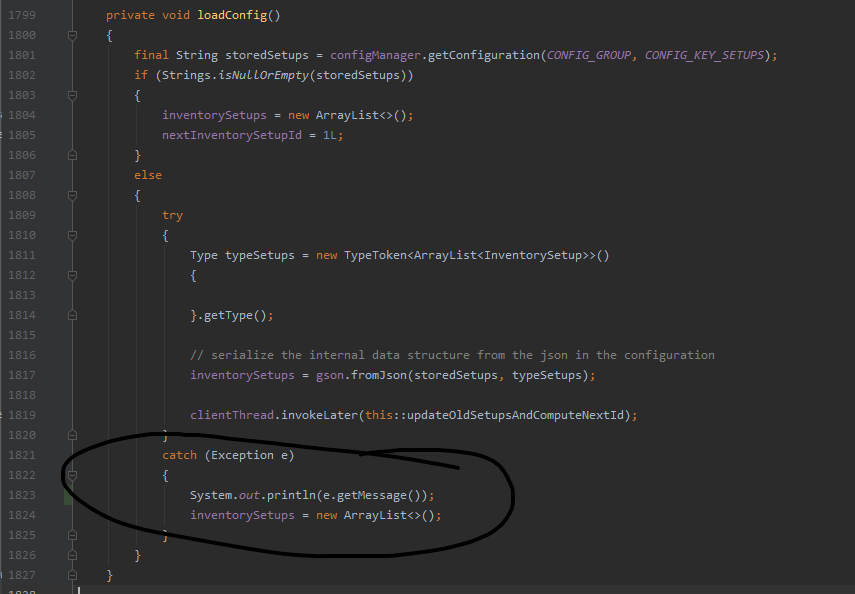Collapse the try block fold icon at line 1810
Viewport: 855px width, 594px height.
[70, 234]
